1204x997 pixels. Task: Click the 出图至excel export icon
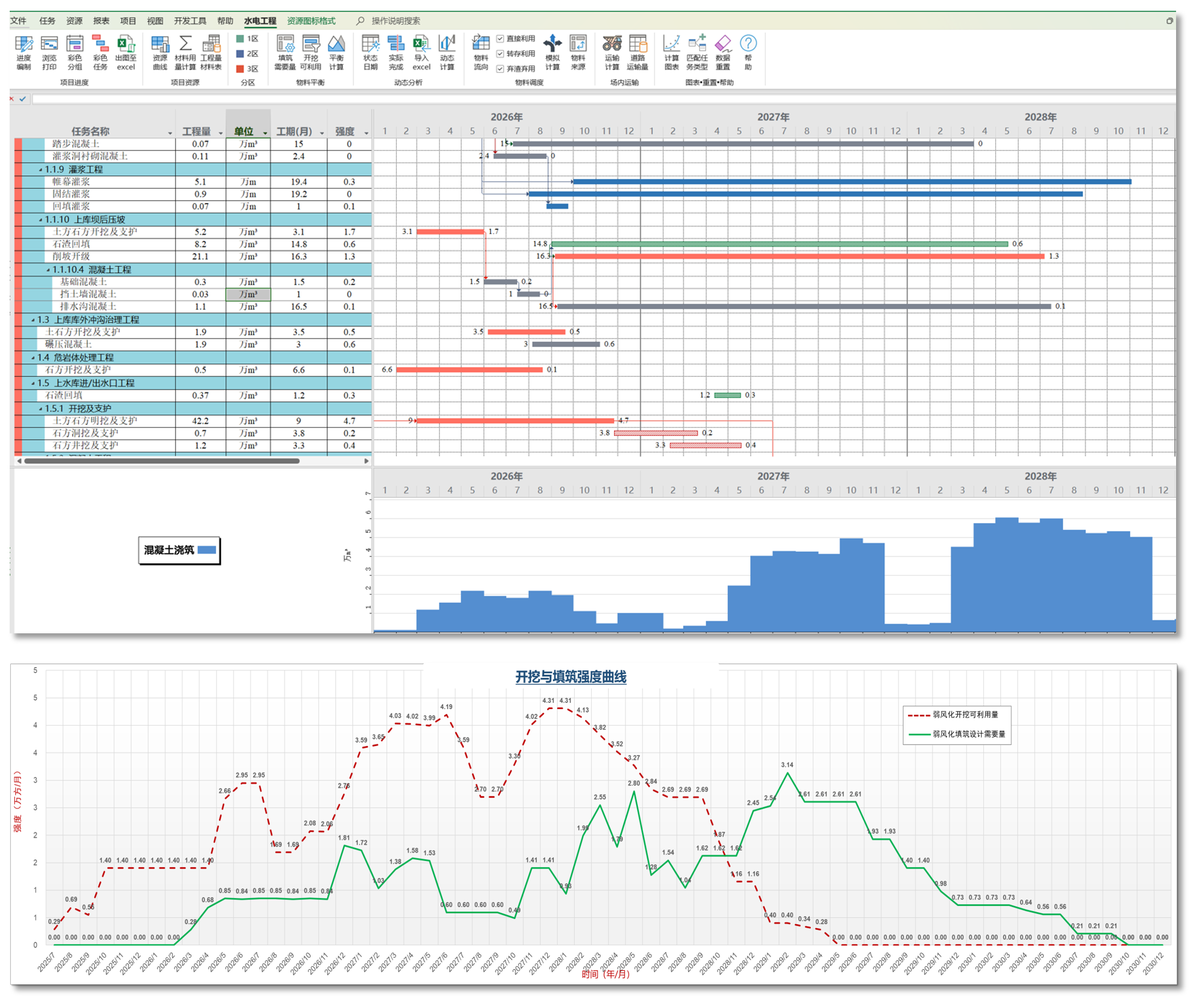click(x=125, y=44)
